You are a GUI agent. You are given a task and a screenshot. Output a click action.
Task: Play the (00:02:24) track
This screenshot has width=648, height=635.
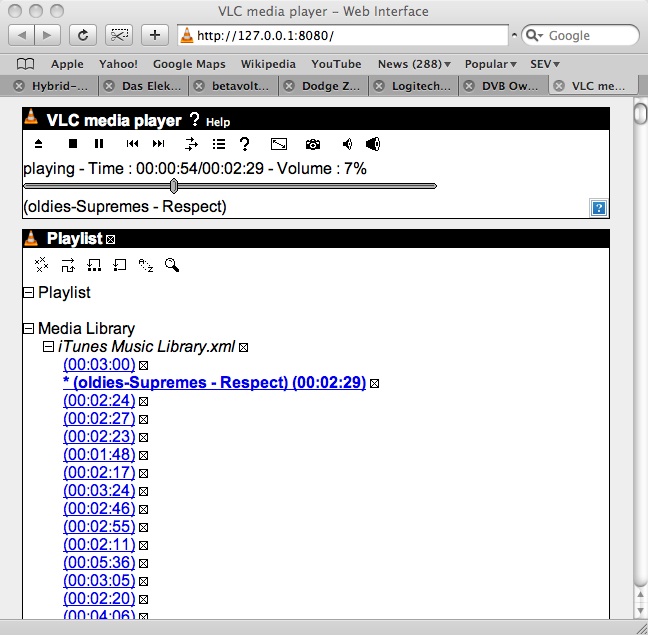99,401
